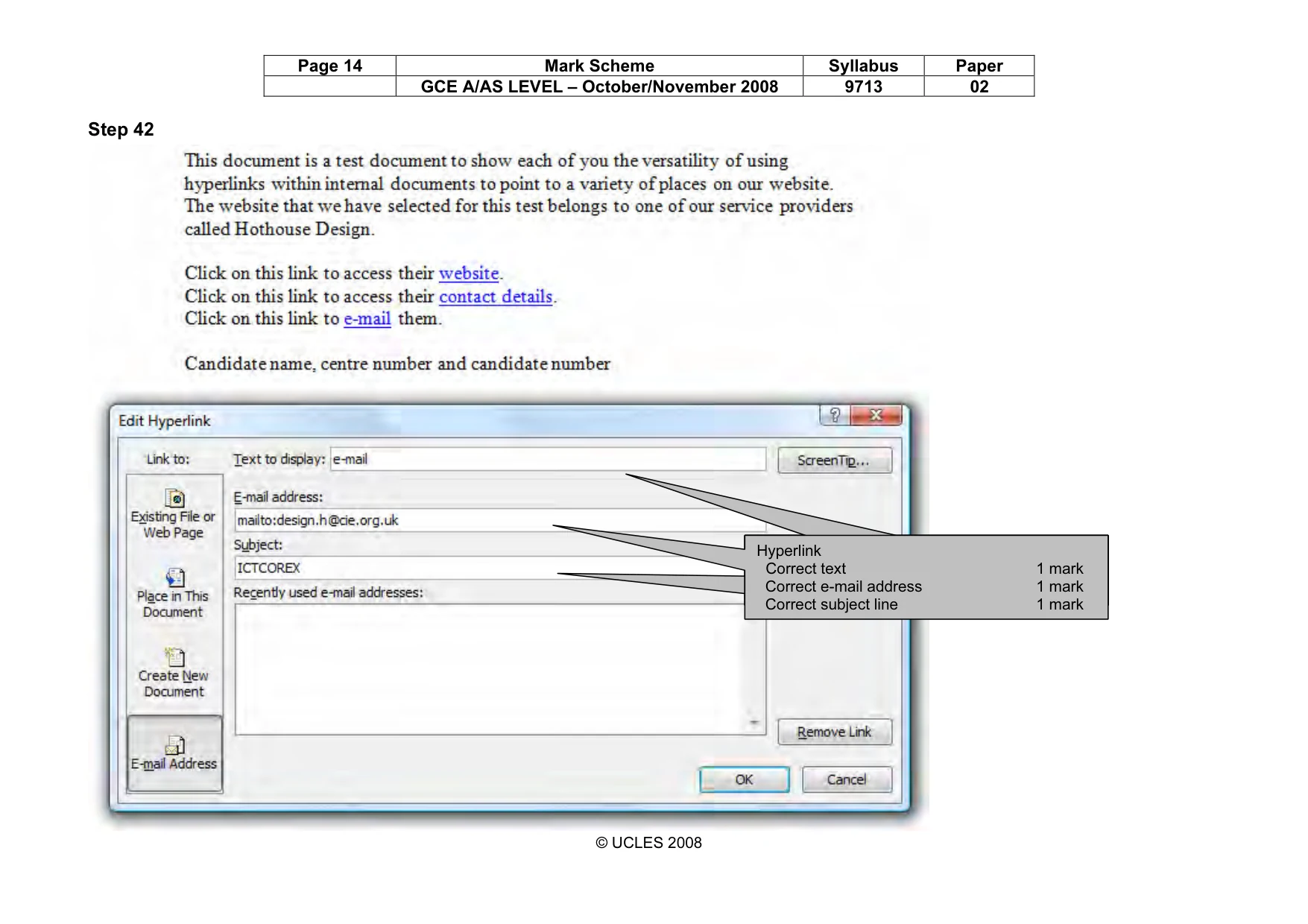Open the ScreenTip button
This screenshot has height=924, width=1308.
pos(834,461)
